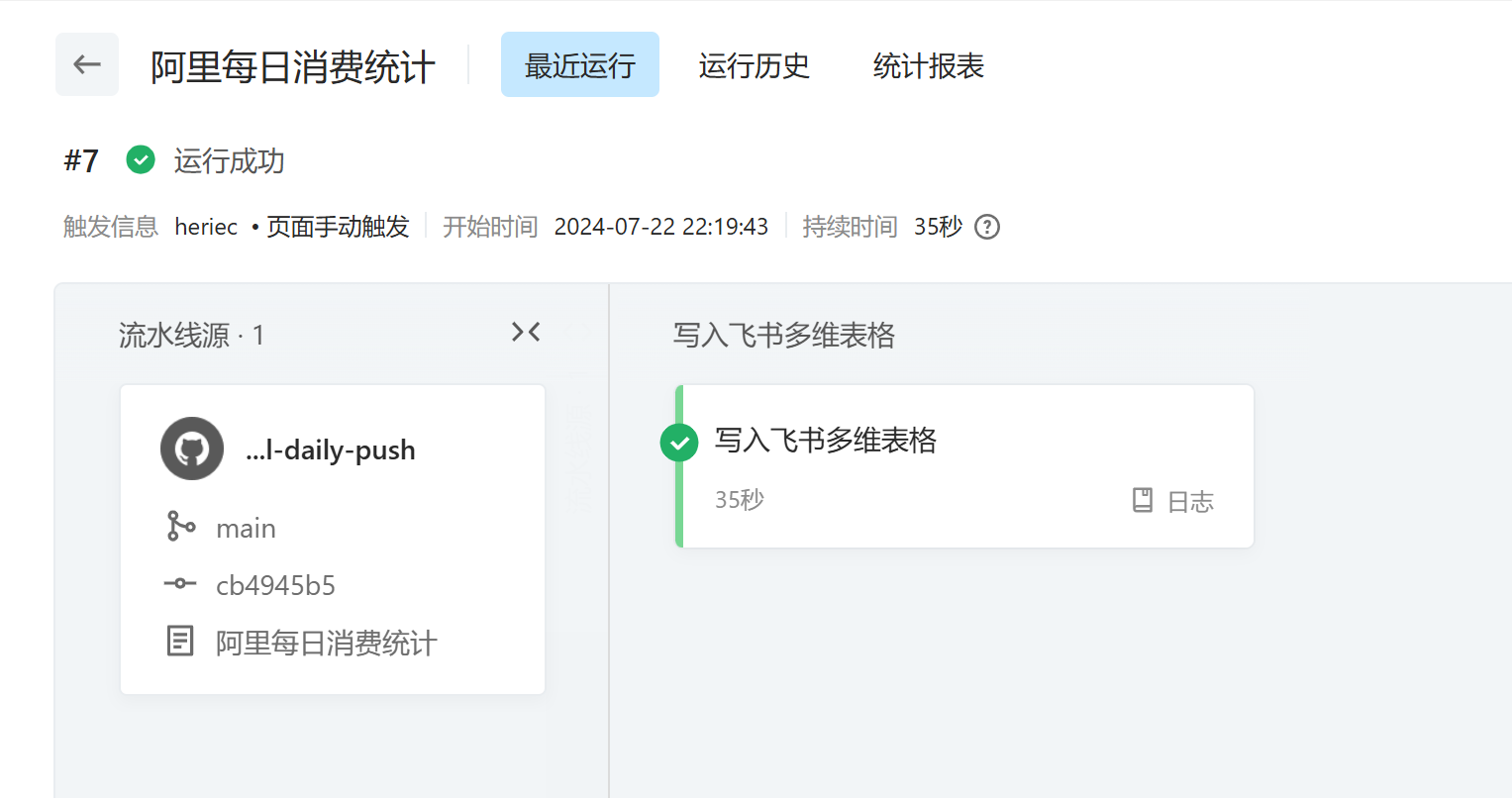Switch to the 最近运行 tab

click(x=580, y=65)
